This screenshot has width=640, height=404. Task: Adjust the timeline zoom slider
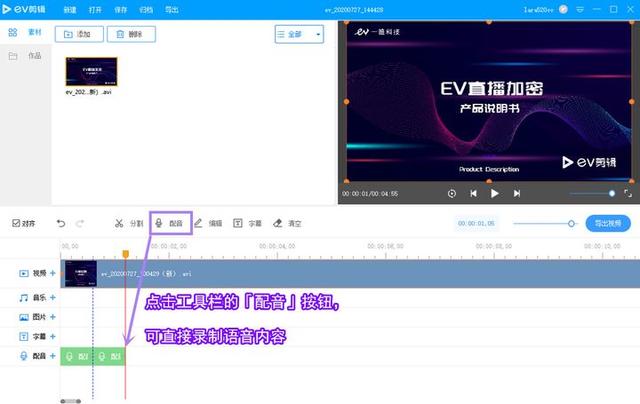[544, 223]
